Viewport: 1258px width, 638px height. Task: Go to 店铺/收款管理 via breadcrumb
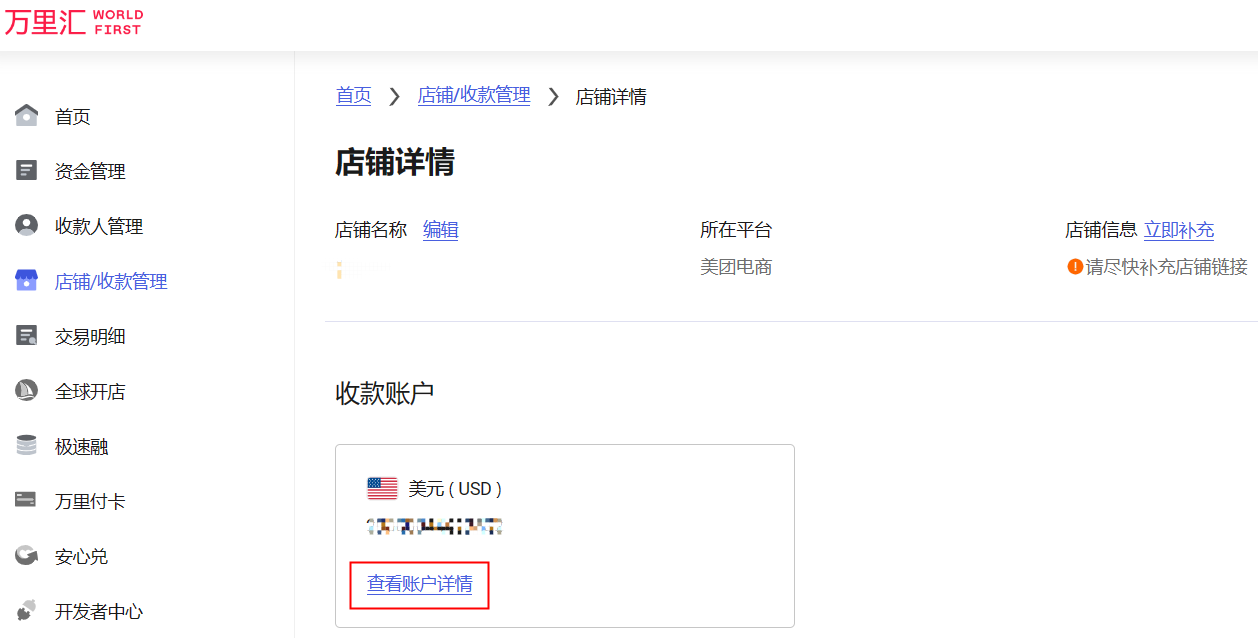pos(474,96)
